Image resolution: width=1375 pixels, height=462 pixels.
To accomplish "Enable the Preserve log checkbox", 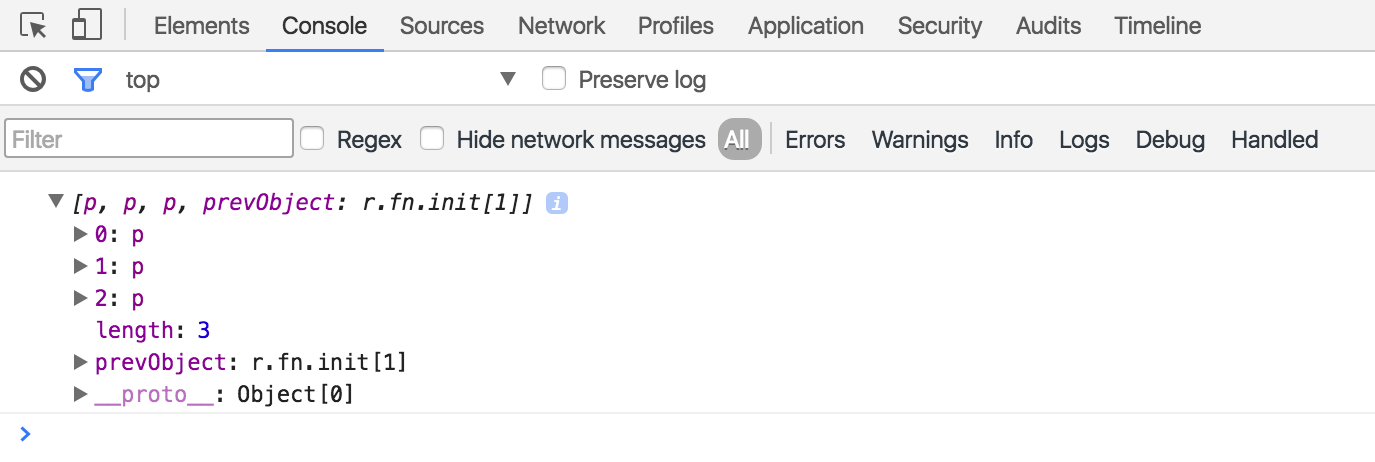I will click(x=554, y=79).
